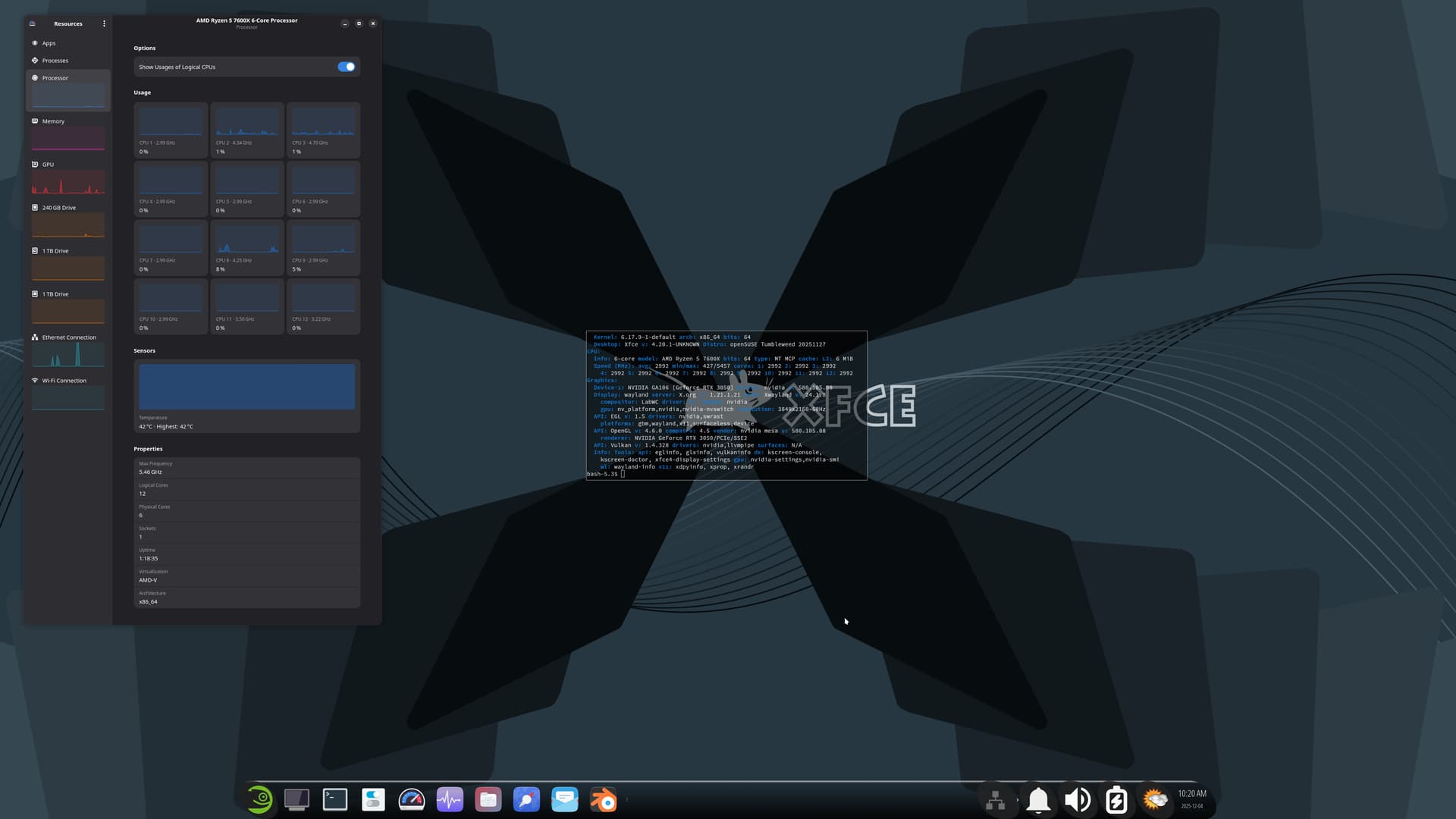
Task: Launch Blender from the dock
Action: point(603,799)
